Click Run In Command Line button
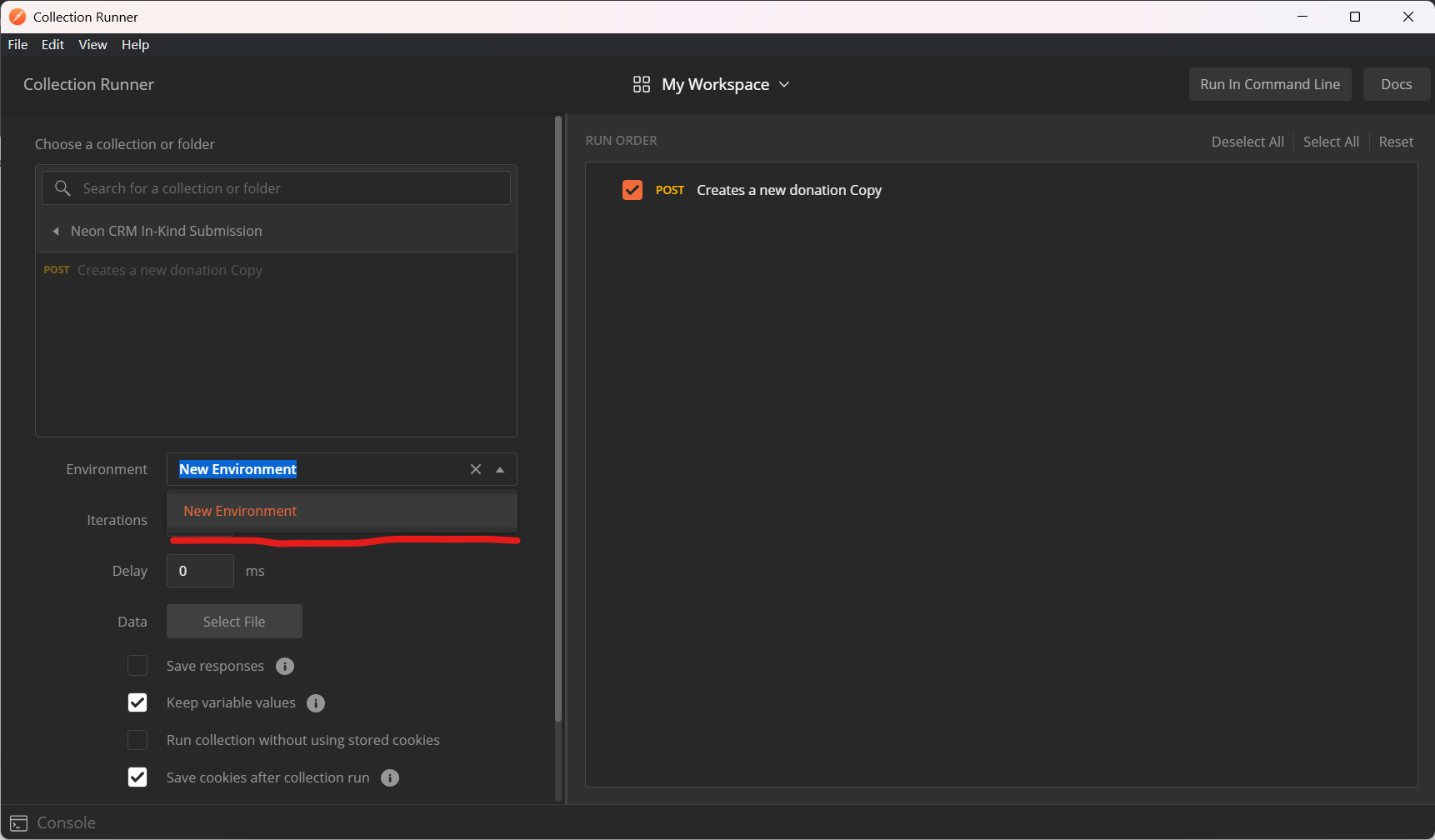Image resolution: width=1435 pixels, height=840 pixels. coord(1270,84)
